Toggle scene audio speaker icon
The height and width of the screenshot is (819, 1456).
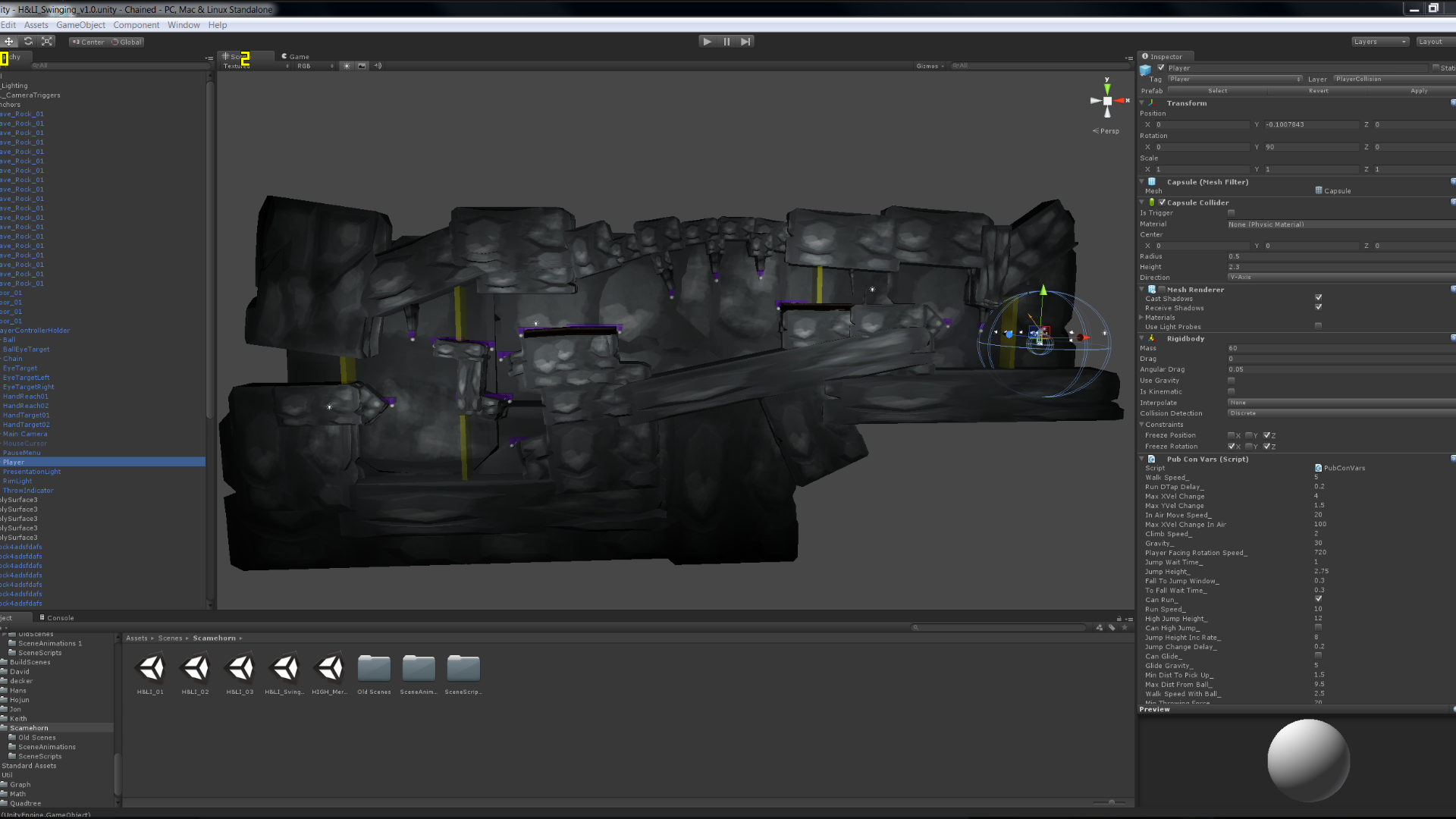pyautogui.click(x=378, y=66)
